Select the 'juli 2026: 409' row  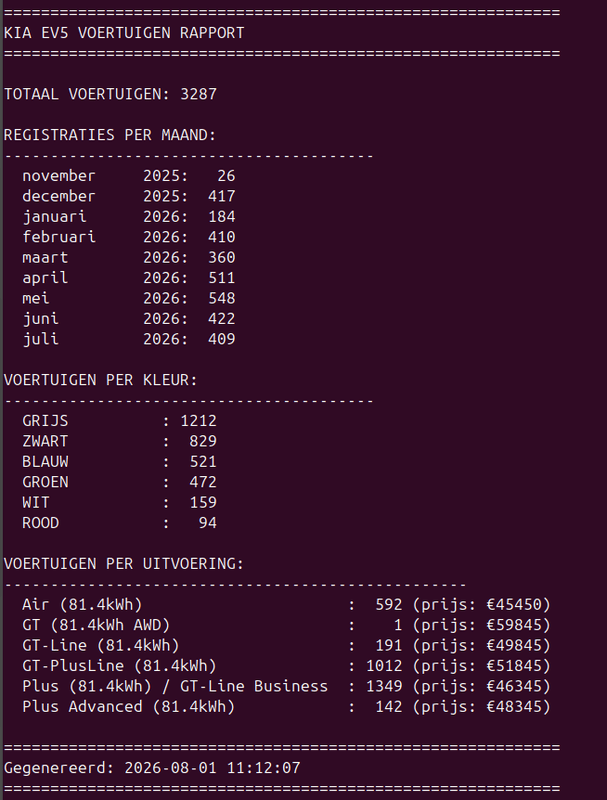click(x=129, y=339)
